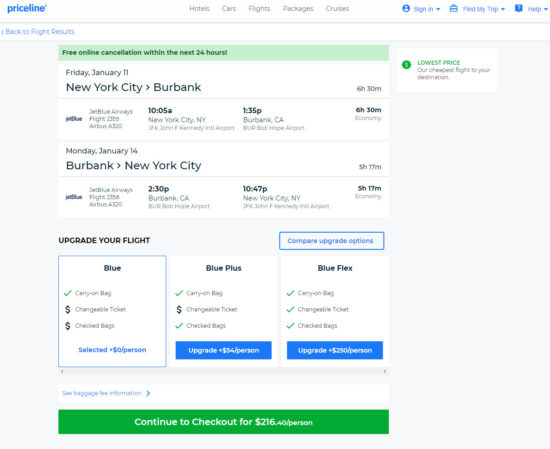Click the Sign in user icon
This screenshot has height=449, width=550.
(x=406, y=8)
